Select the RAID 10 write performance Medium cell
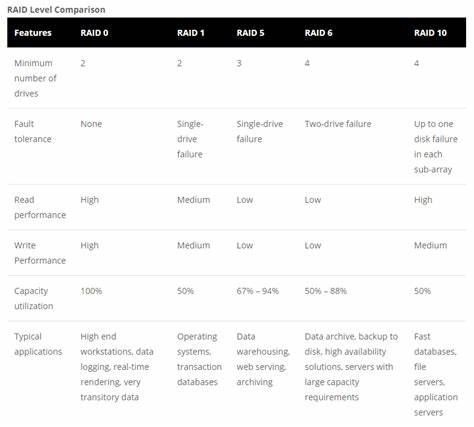The height and width of the screenshot is (427, 474). coord(430,245)
